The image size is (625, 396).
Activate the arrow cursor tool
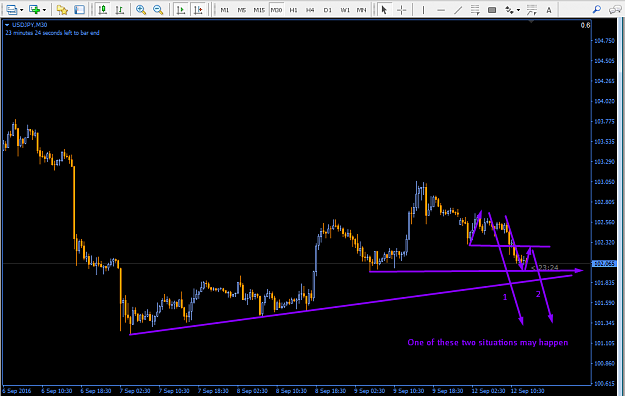pos(384,10)
